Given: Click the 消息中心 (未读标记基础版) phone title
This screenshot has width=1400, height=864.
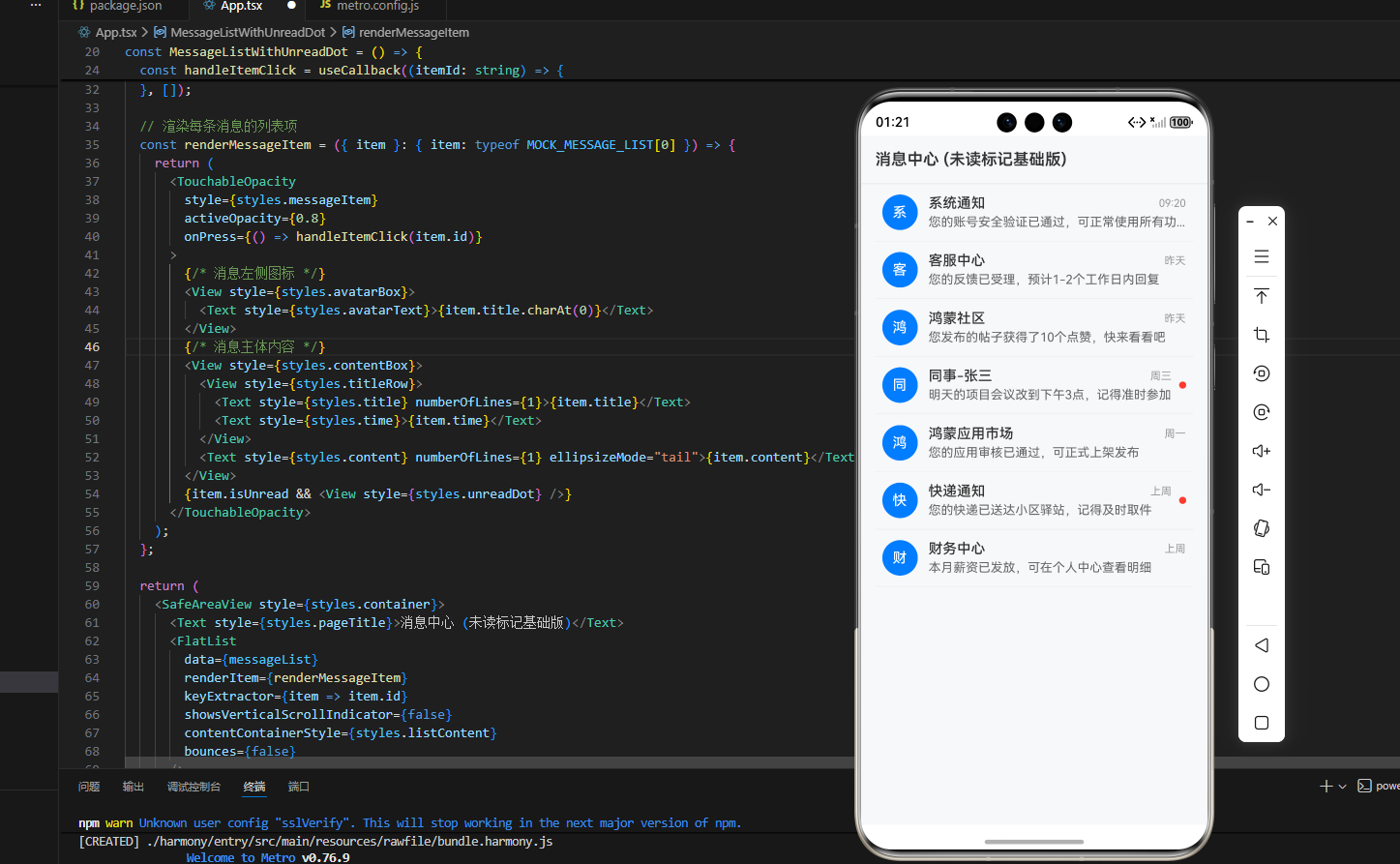Looking at the screenshot, I should tap(970, 159).
